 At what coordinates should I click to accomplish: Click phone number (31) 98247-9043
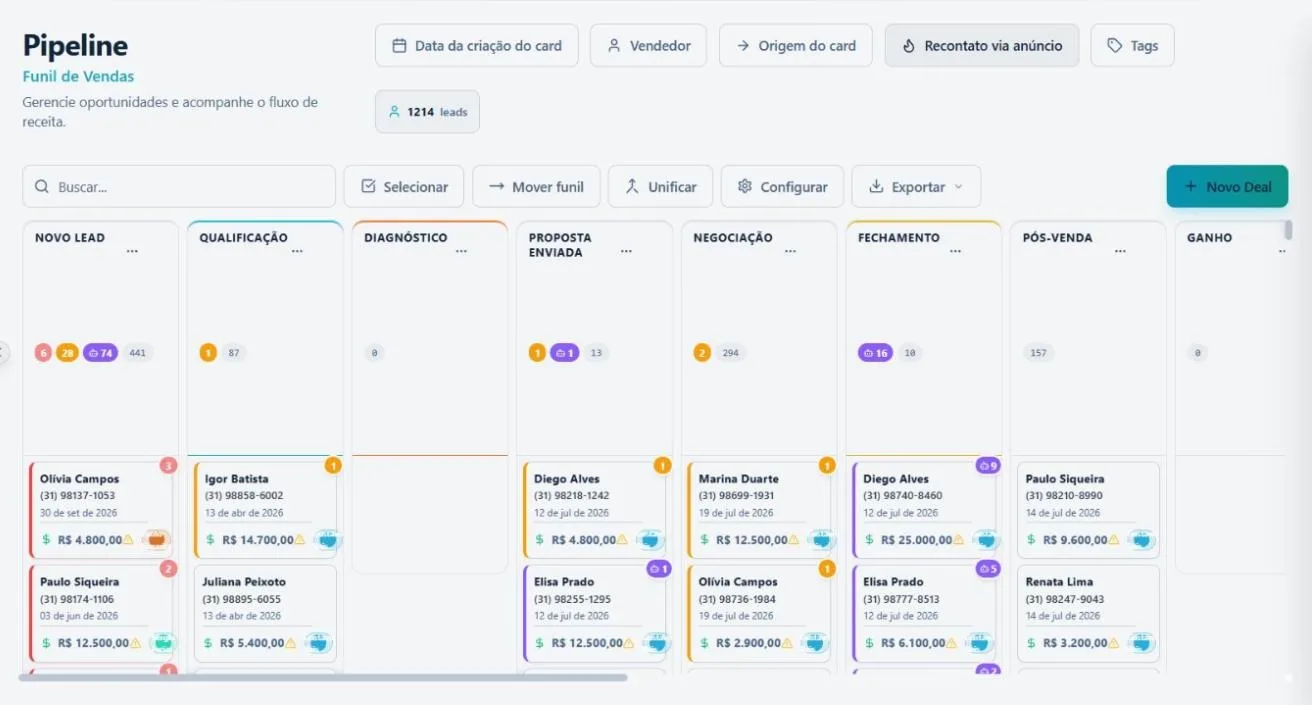coord(1064,599)
